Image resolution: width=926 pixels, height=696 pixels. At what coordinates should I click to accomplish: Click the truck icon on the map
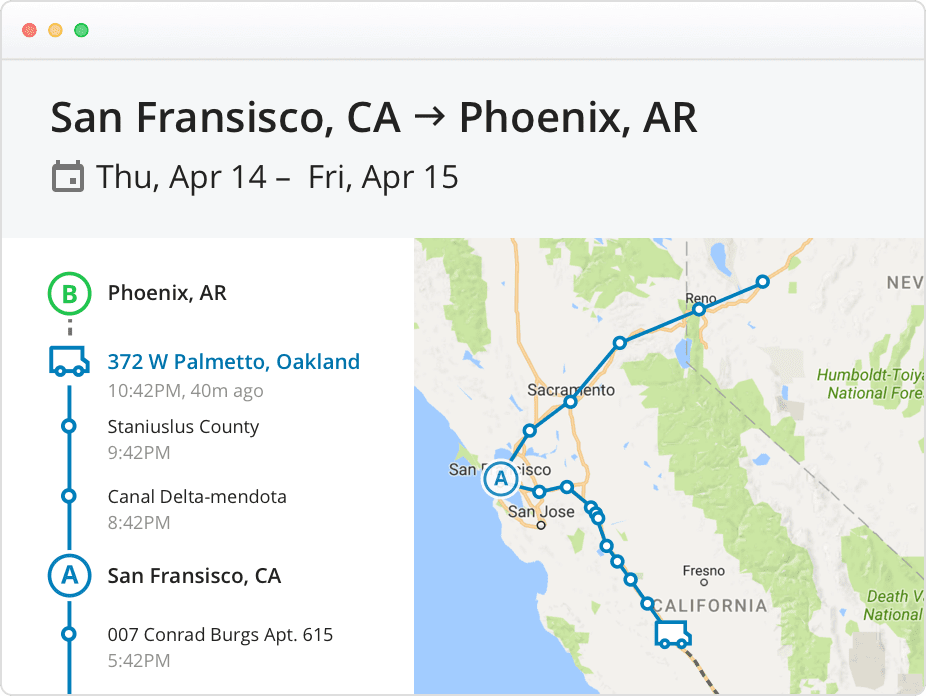pos(673,635)
